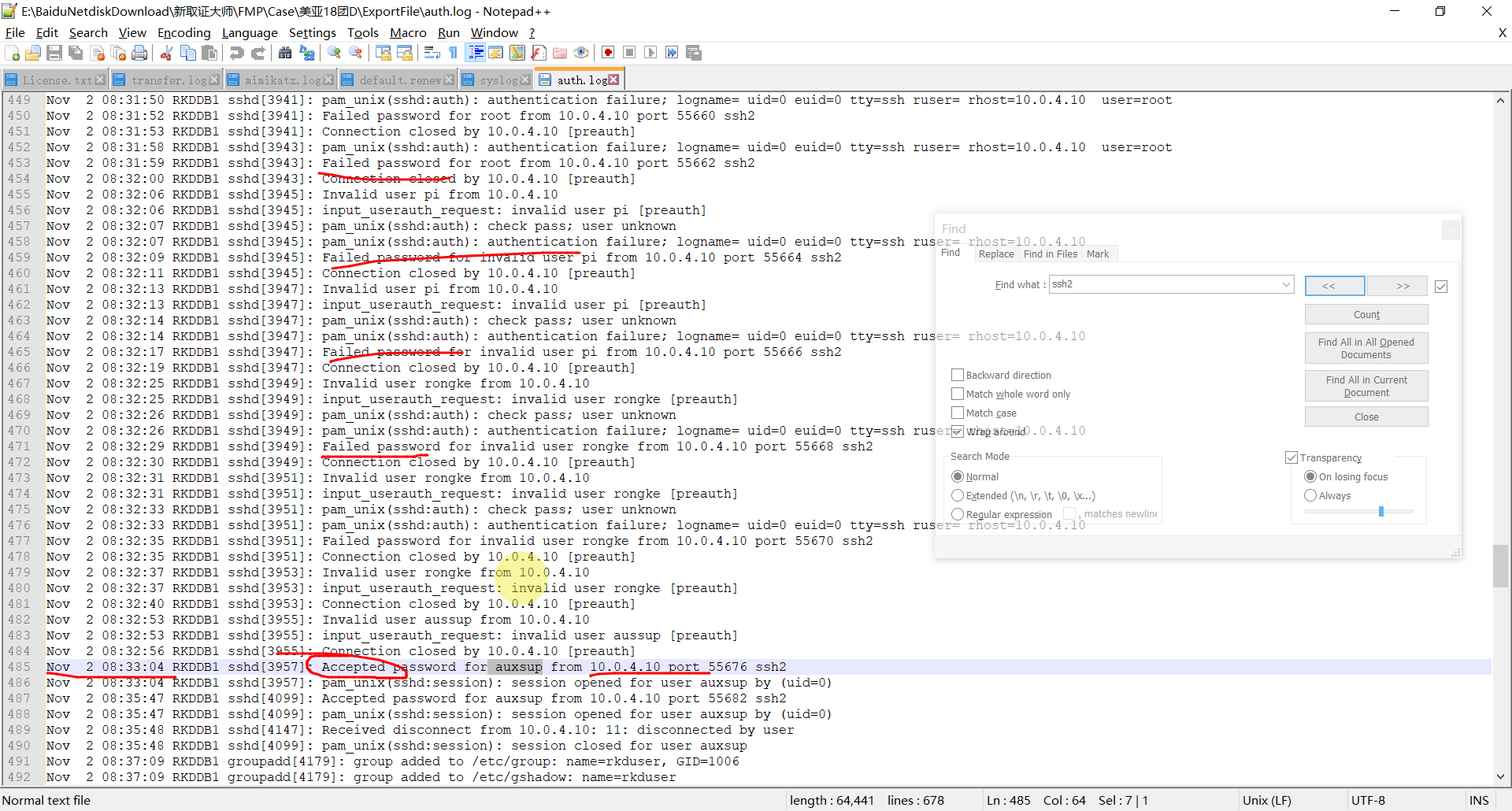Adjust the transparency slider handle
1512x811 pixels.
[x=1381, y=511]
